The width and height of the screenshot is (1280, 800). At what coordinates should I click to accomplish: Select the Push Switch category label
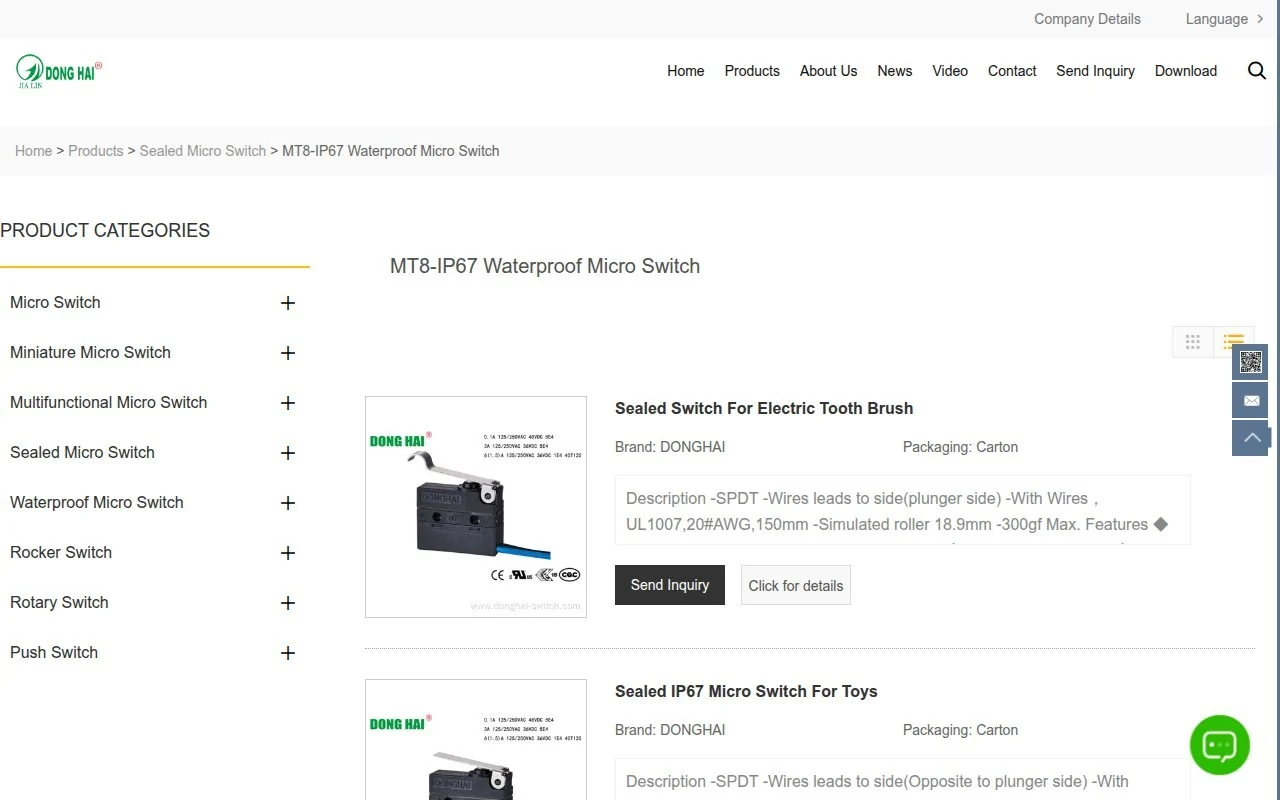pyautogui.click(x=54, y=652)
